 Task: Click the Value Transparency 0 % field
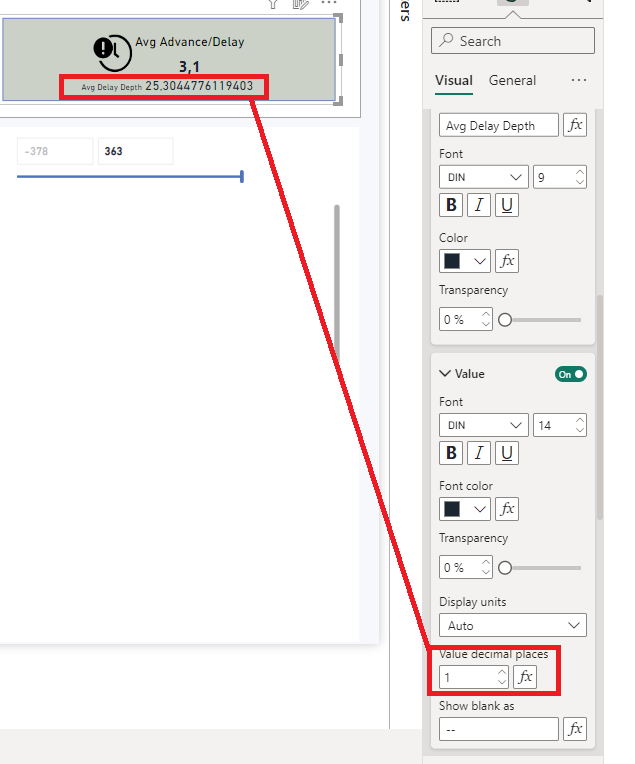[x=465, y=567]
